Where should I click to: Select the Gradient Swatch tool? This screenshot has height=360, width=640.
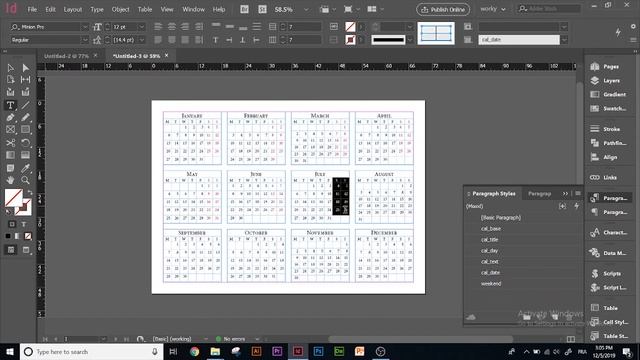tap(10, 155)
